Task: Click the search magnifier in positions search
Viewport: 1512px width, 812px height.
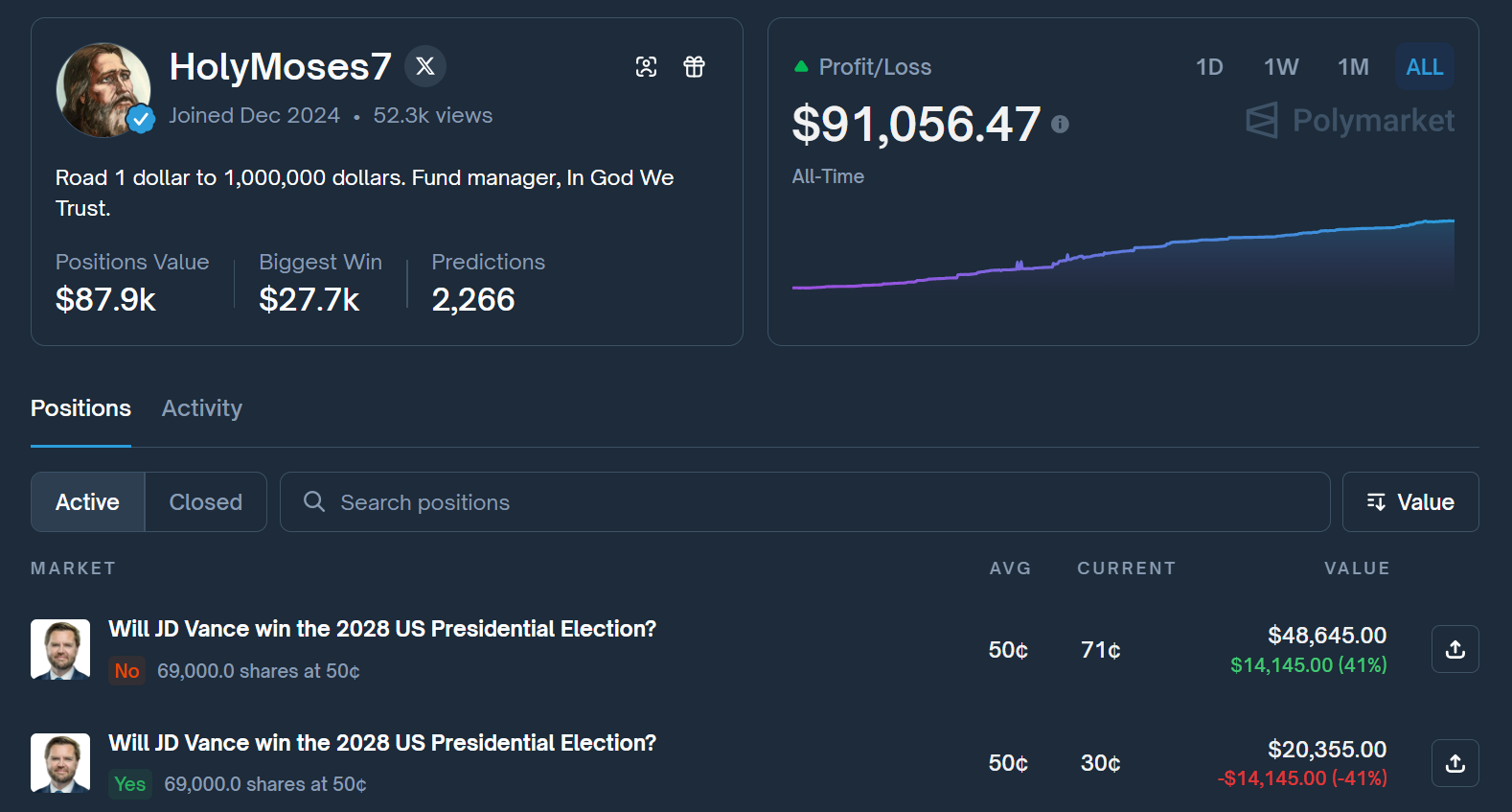Action: click(313, 501)
